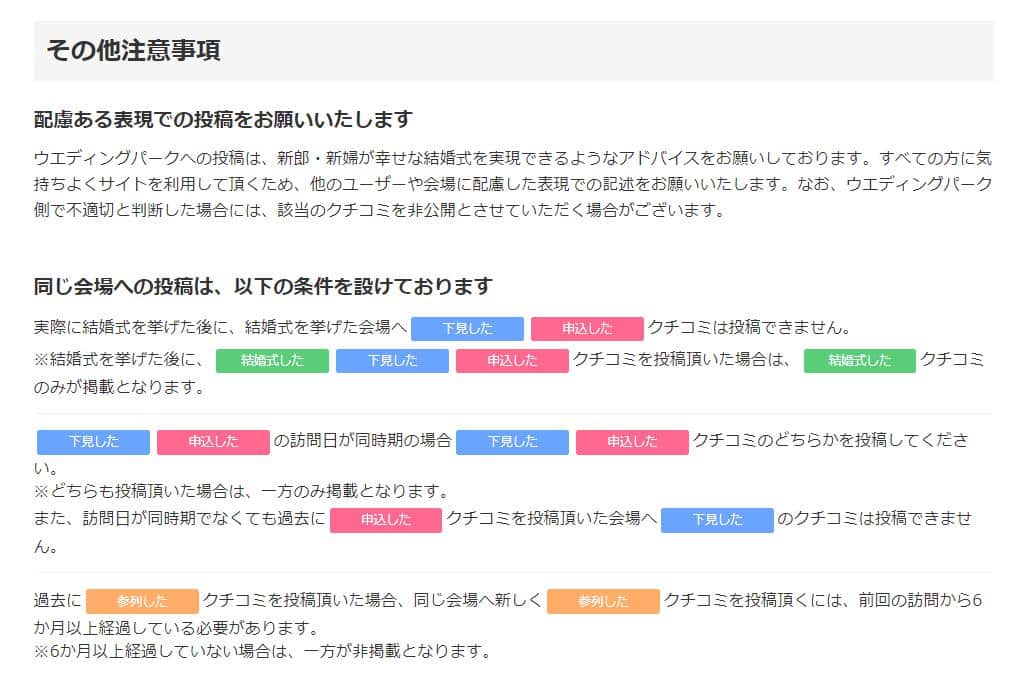Click green 結婚式した badge after ※結婚式を挙げた後に、
Screen dimensions: 1010x681
272,361
